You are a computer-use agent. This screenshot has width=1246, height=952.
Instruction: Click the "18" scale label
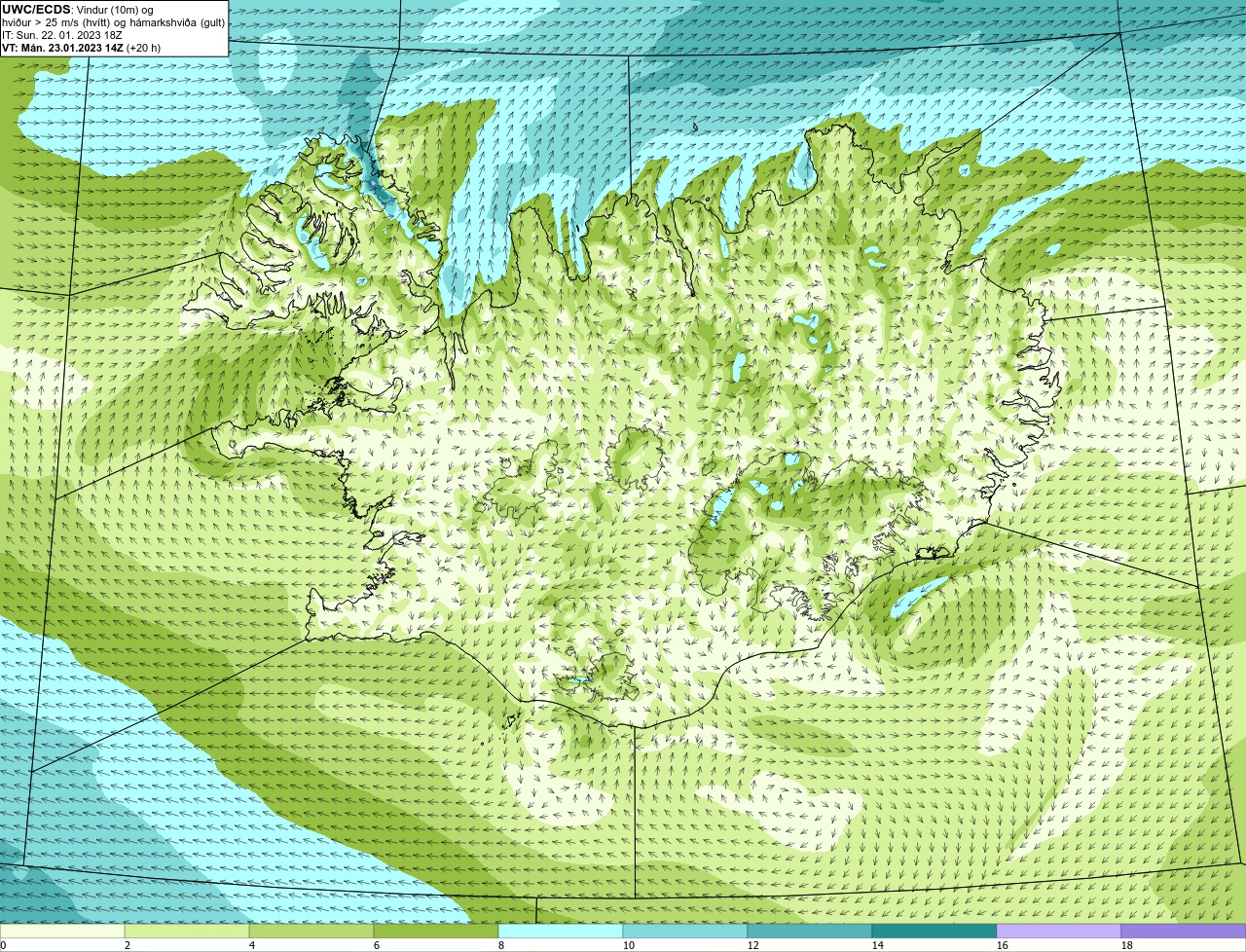(x=1127, y=945)
